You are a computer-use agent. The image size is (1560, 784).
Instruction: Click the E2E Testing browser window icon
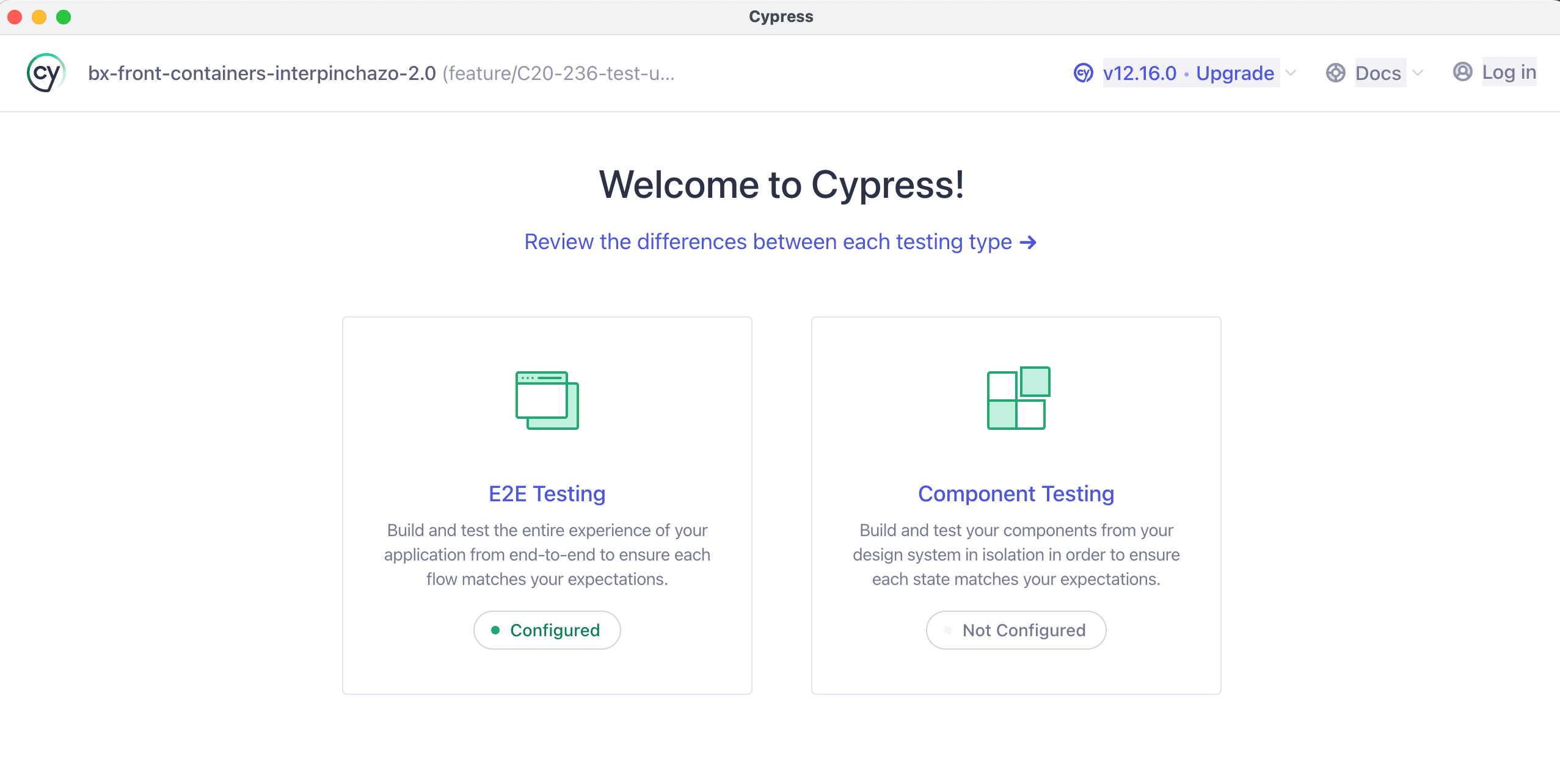[x=547, y=400]
